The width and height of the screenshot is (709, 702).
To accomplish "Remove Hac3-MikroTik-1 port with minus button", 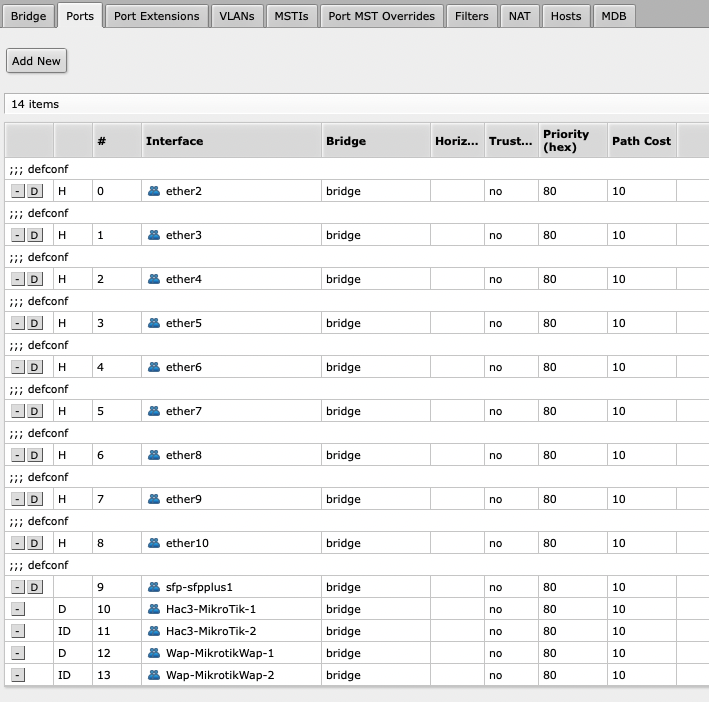I will click(x=18, y=609).
